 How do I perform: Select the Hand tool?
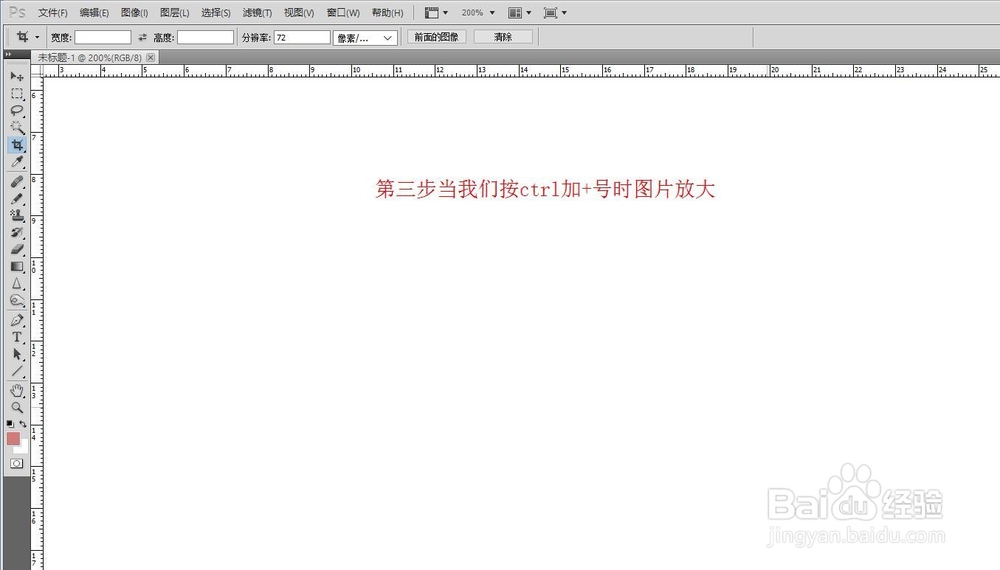17,390
